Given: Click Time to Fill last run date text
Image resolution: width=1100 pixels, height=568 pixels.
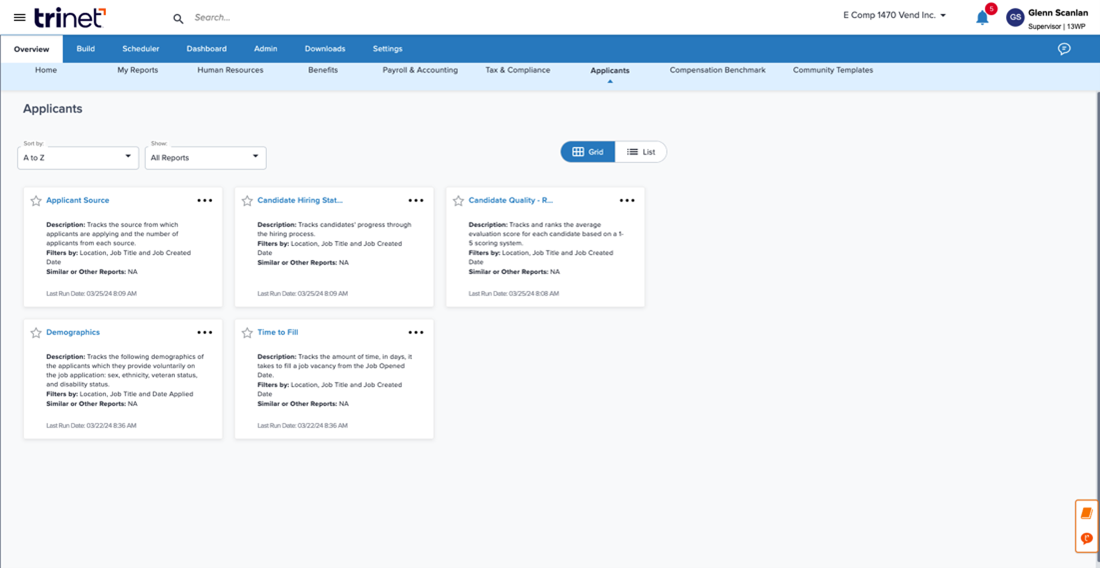Looking at the screenshot, I should pos(303,426).
